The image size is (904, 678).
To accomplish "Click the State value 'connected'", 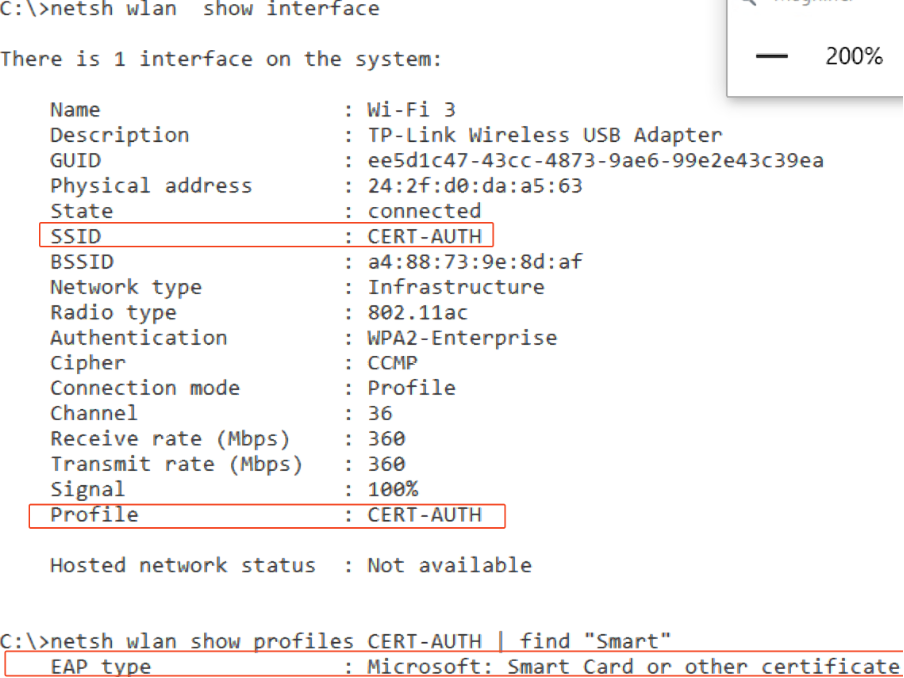I will click(424, 211).
